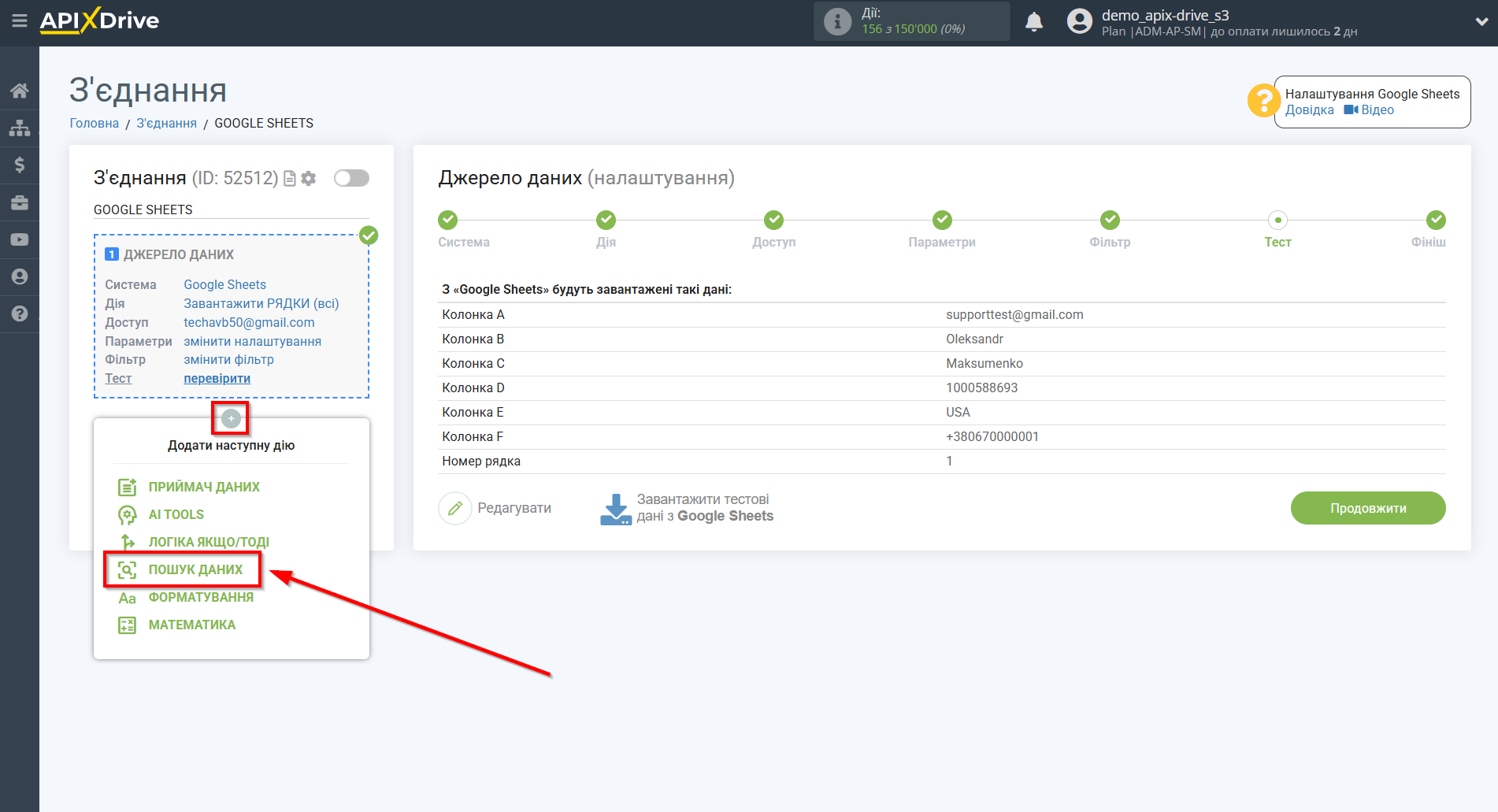Toggle the connection on/off switch
The width and height of the screenshot is (1498, 812).
351,178
